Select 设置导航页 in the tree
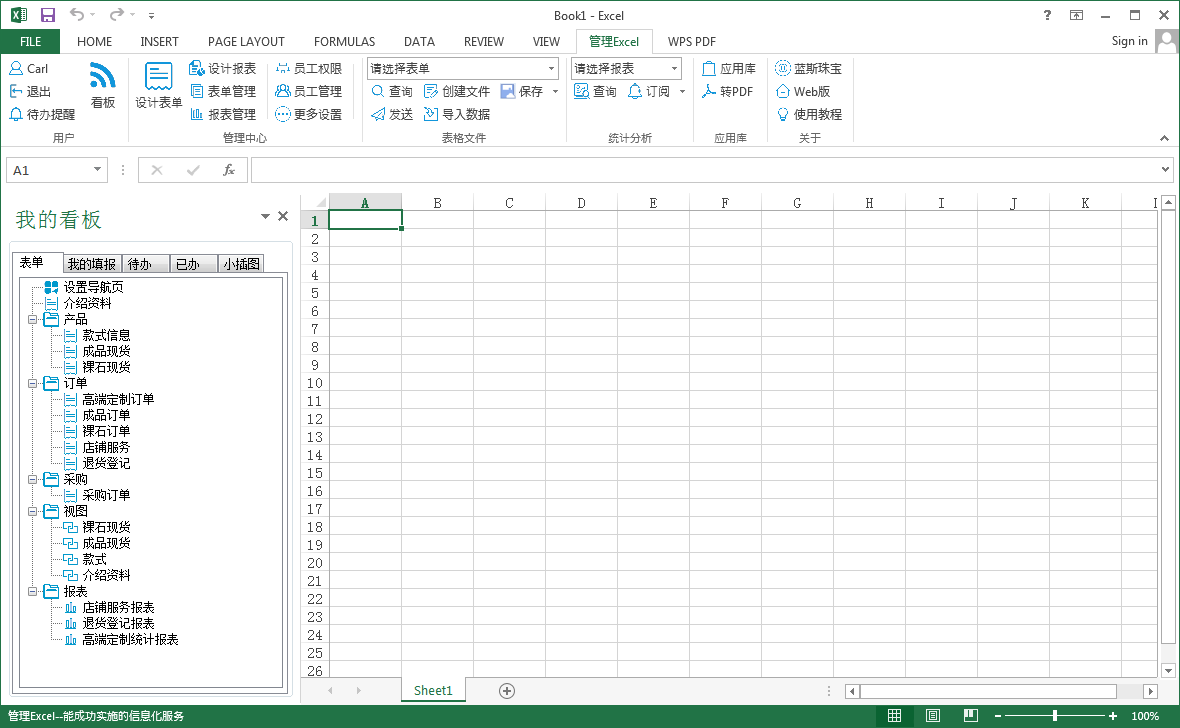This screenshot has width=1180, height=728. coord(93,287)
